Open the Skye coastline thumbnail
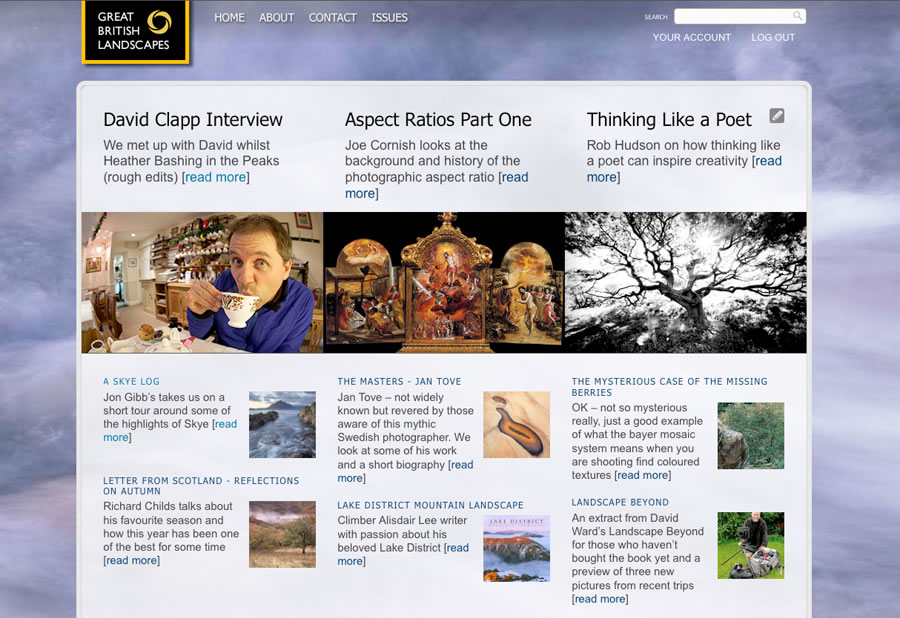Screen dimensions: 900x618 pyautogui.click(x=282, y=425)
